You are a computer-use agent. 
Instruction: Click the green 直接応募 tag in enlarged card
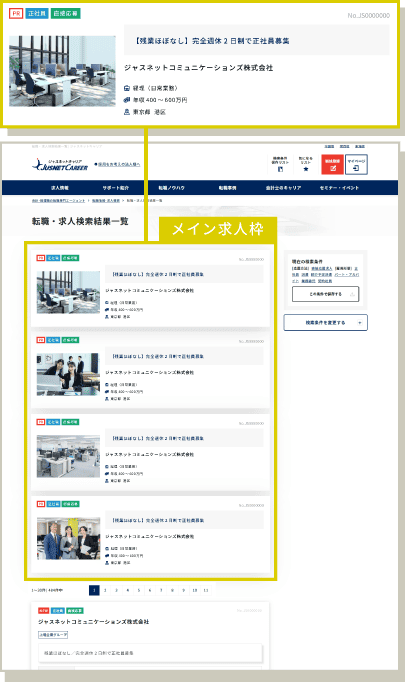(x=65, y=13)
